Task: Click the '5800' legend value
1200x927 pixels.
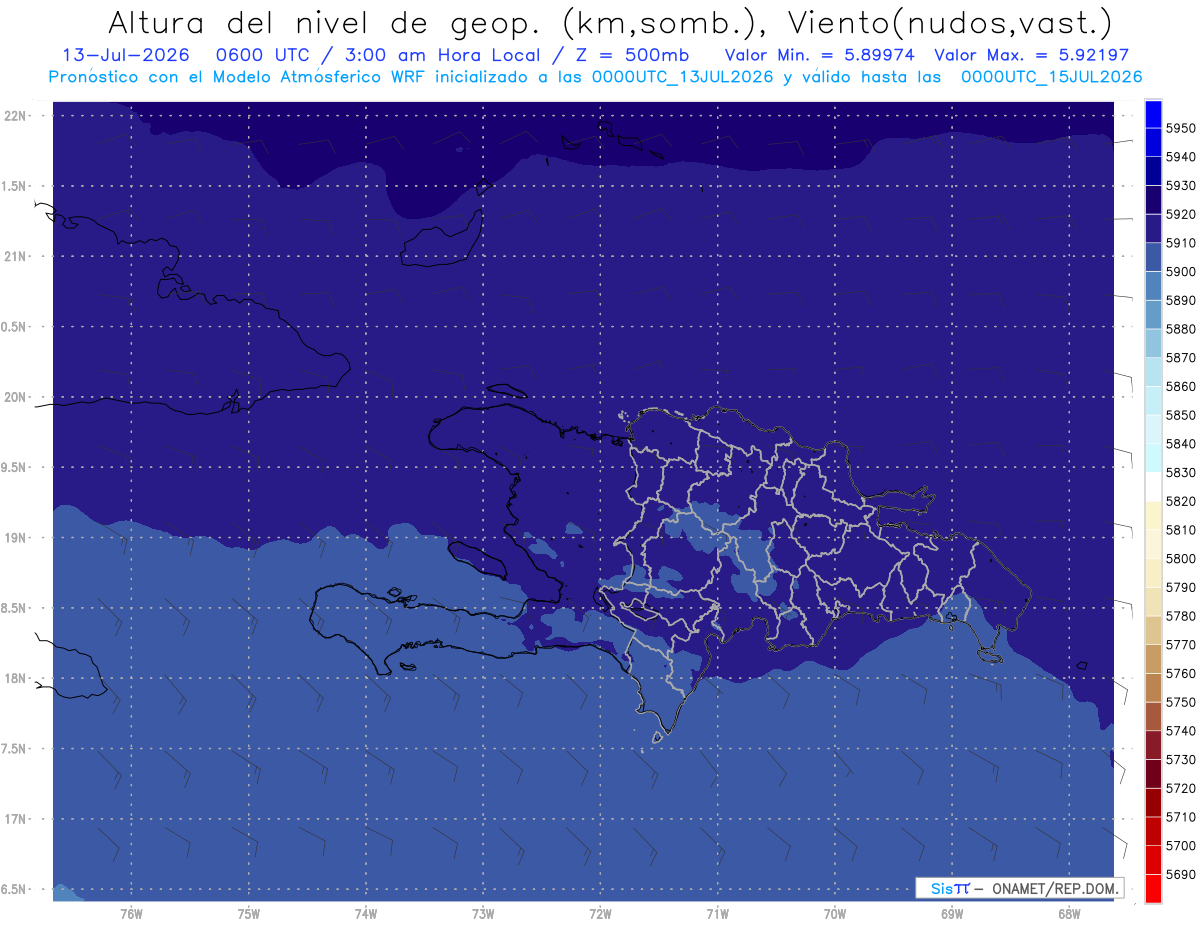Action: coord(1181,558)
